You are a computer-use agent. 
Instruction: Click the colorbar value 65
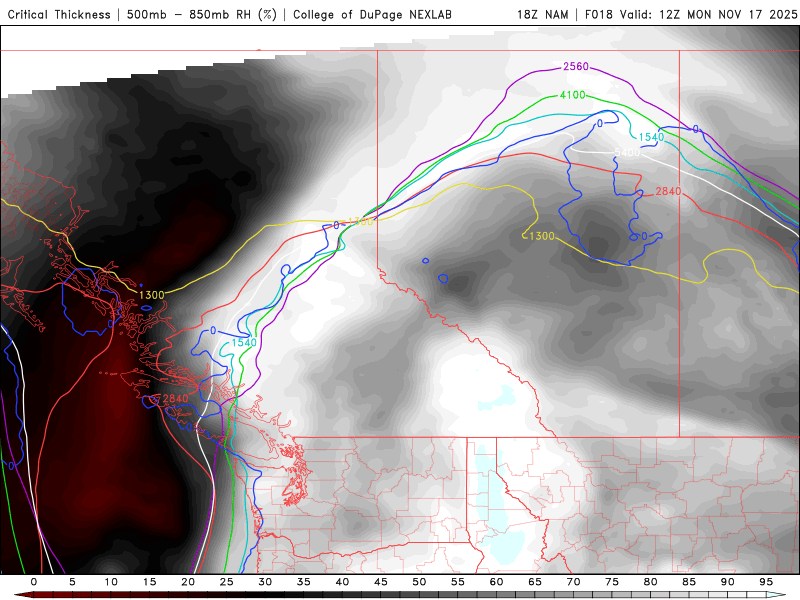point(535,582)
